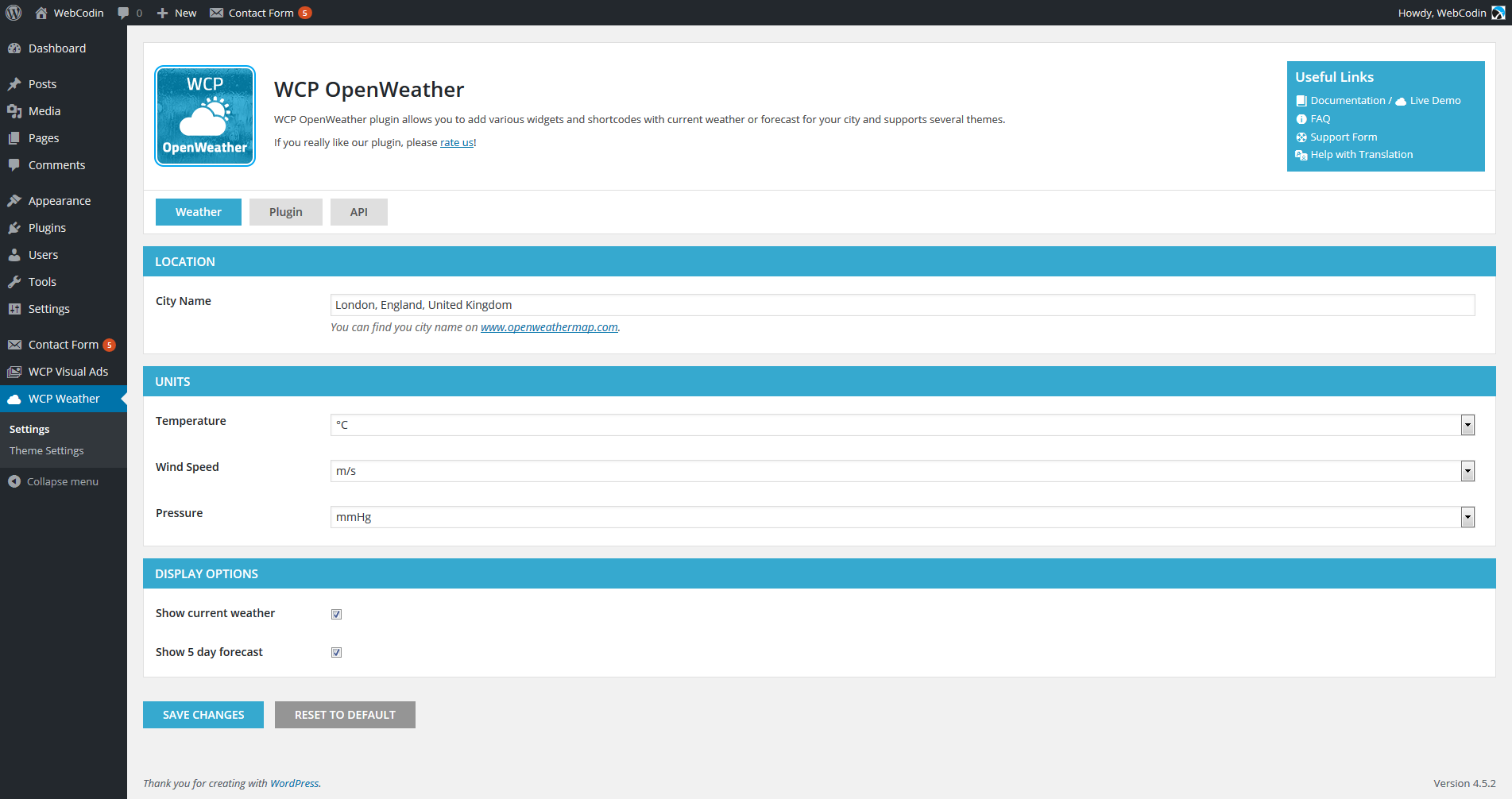Open the FAQ link

coord(1321,119)
